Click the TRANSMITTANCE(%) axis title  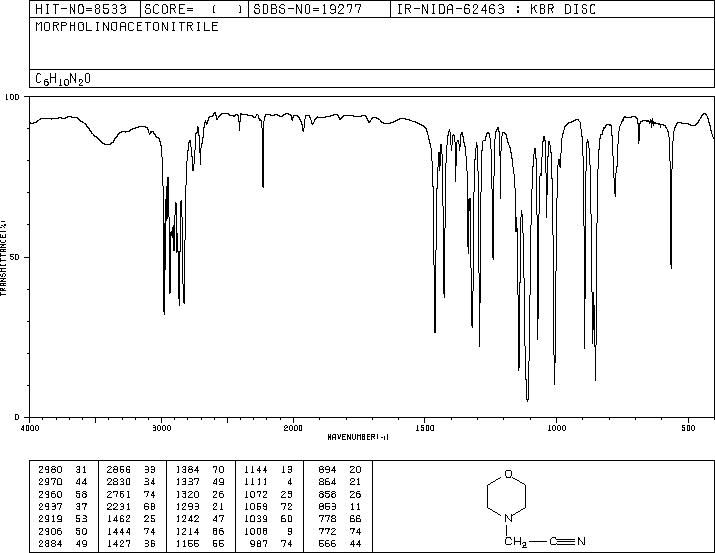4,258
